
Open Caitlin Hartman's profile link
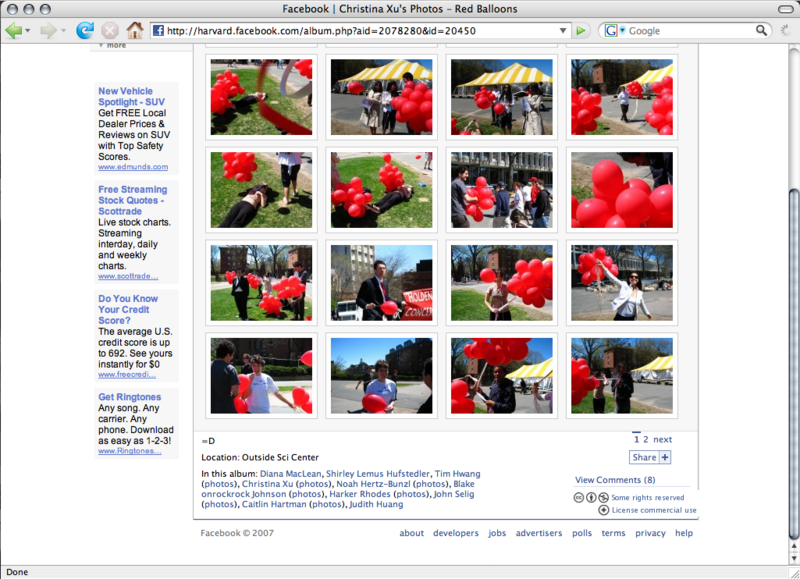(x=274, y=504)
